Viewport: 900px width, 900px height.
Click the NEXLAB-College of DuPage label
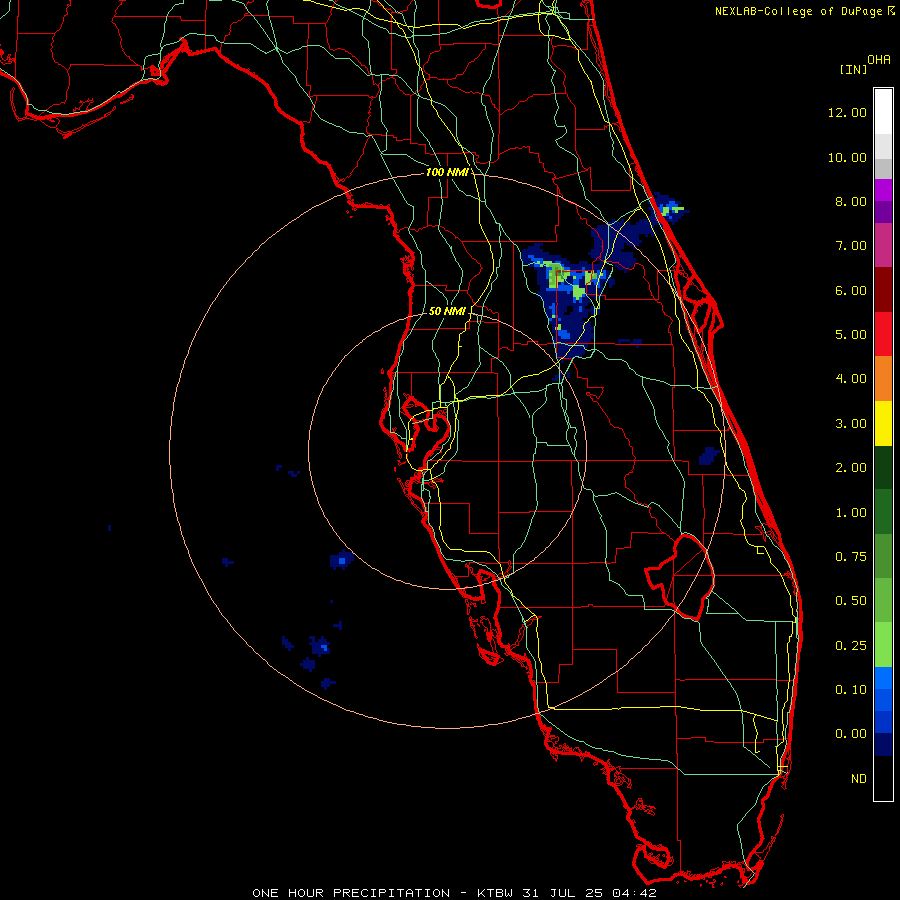pos(799,11)
